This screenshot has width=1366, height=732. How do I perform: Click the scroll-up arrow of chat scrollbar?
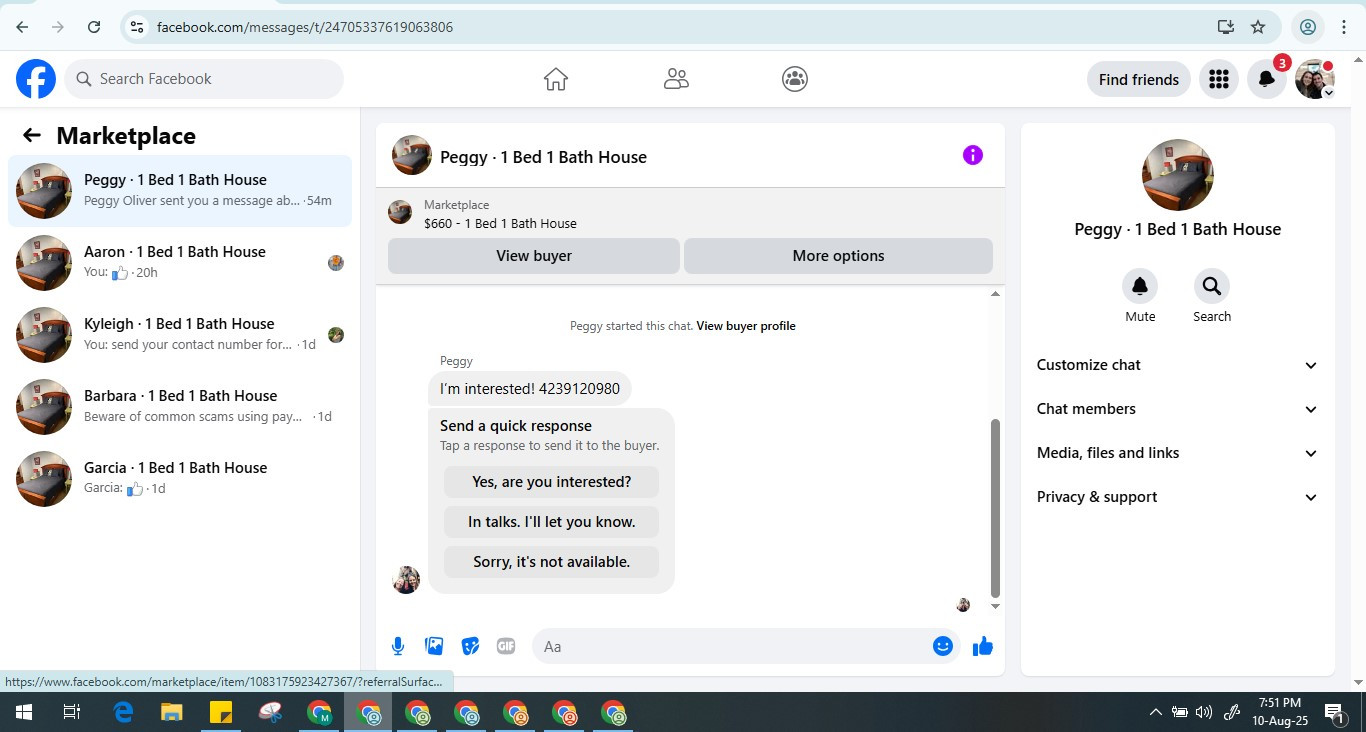pyautogui.click(x=995, y=294)
